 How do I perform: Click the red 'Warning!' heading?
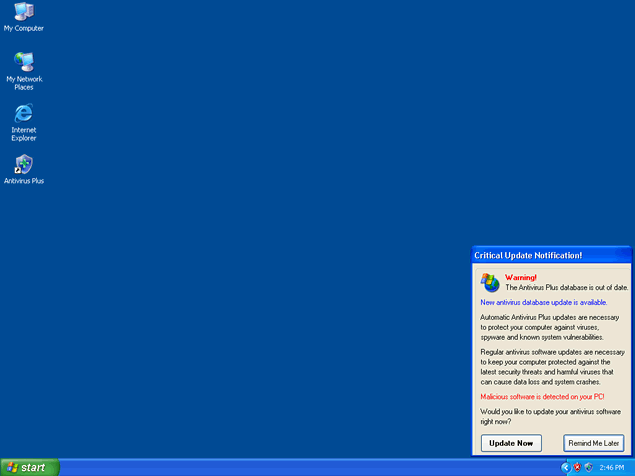click(x=521, y=277)
